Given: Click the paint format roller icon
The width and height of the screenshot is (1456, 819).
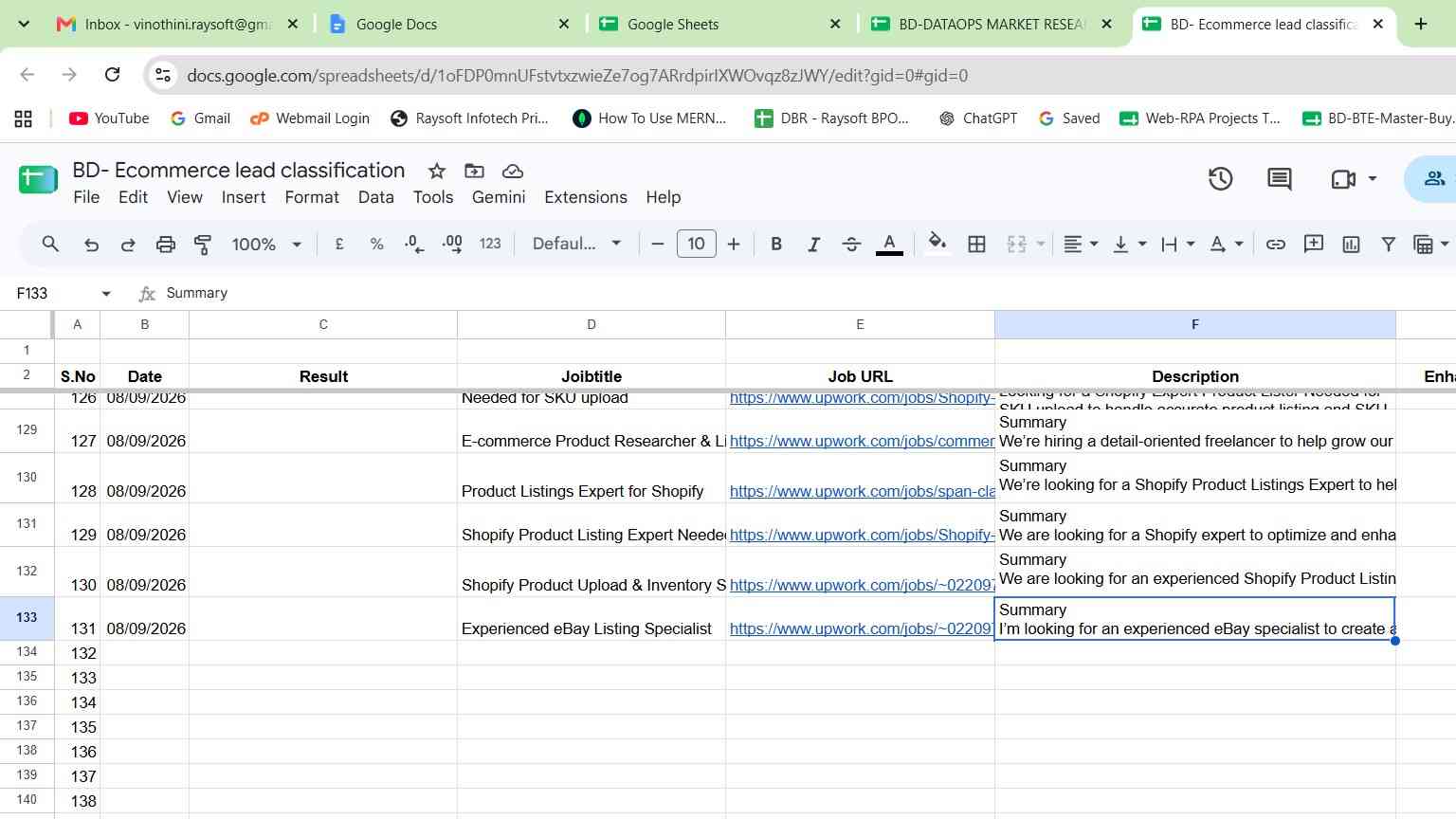Looking at the screenshot, I should coord(203,245).
